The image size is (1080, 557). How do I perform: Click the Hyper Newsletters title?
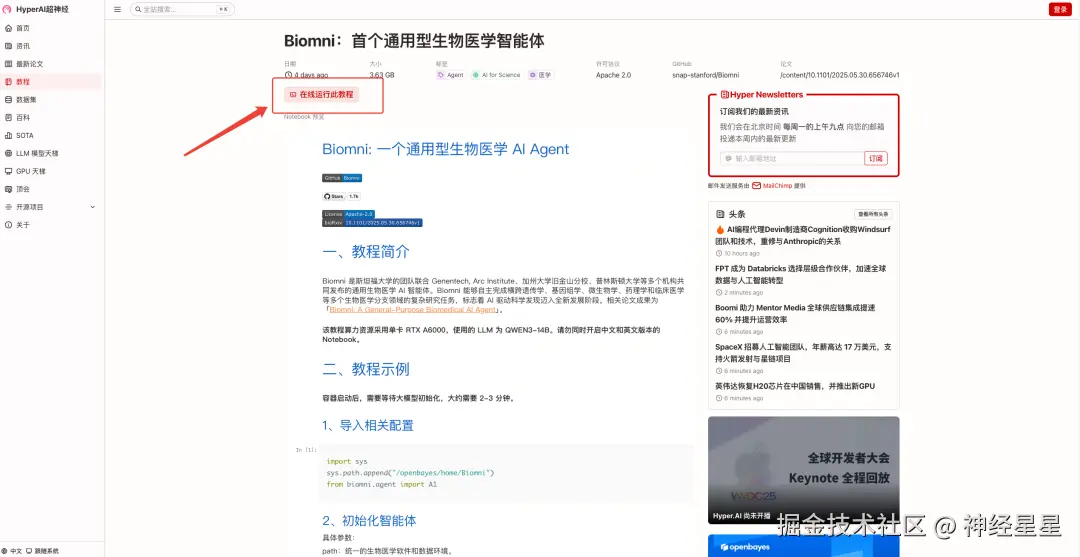(x=761, y=95)
